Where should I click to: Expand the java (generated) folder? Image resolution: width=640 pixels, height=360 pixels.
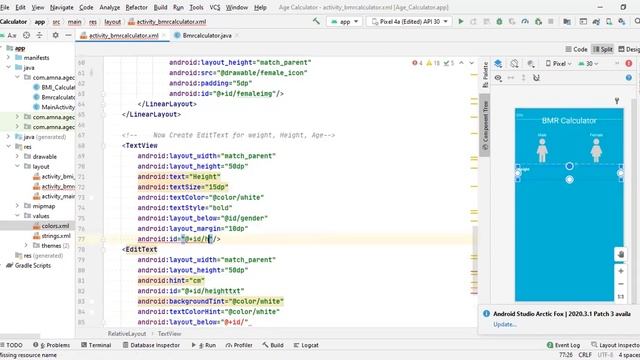point(9,137)
